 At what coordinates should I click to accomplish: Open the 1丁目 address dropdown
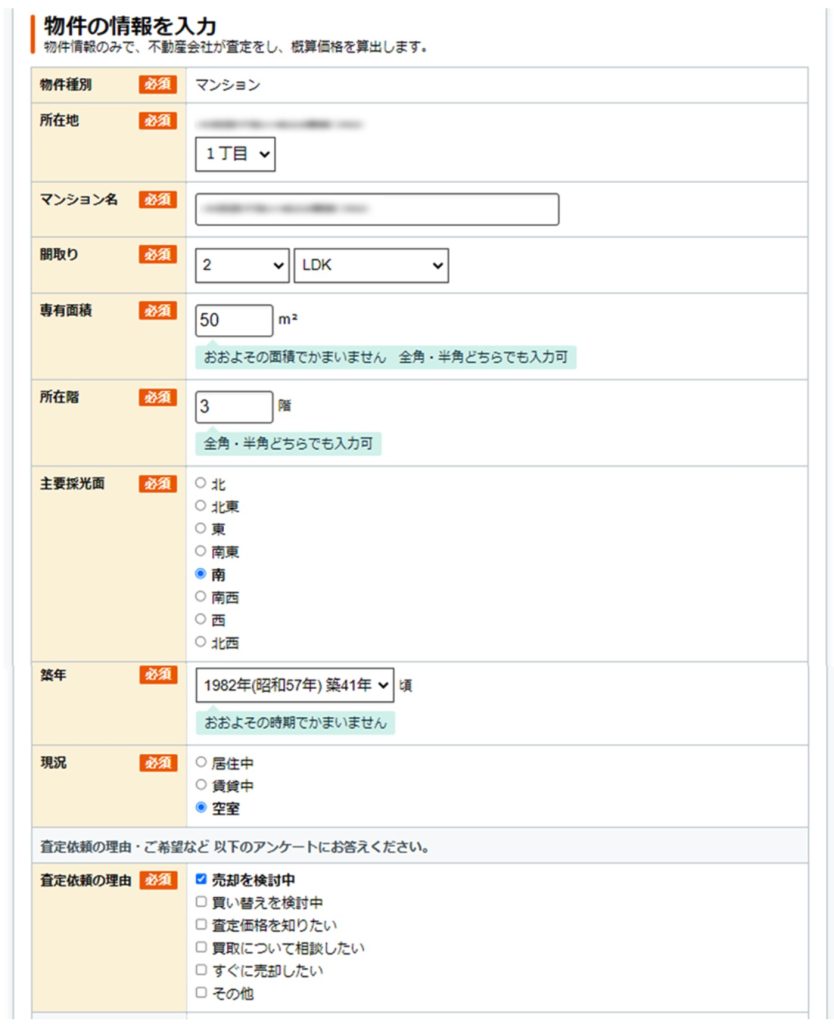coord(235,154)
